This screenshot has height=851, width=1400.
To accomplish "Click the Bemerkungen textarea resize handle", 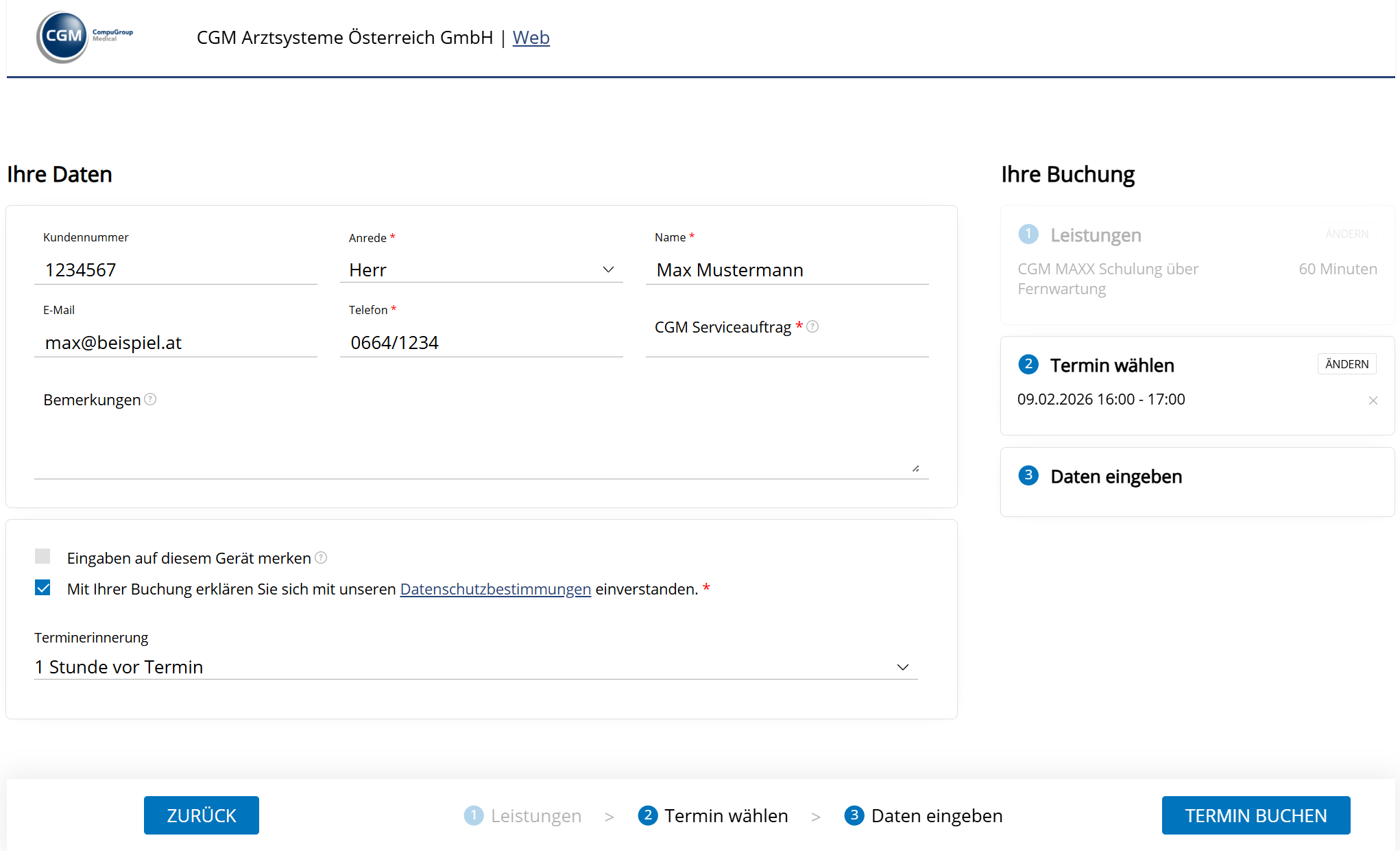I will click(915, 468).
